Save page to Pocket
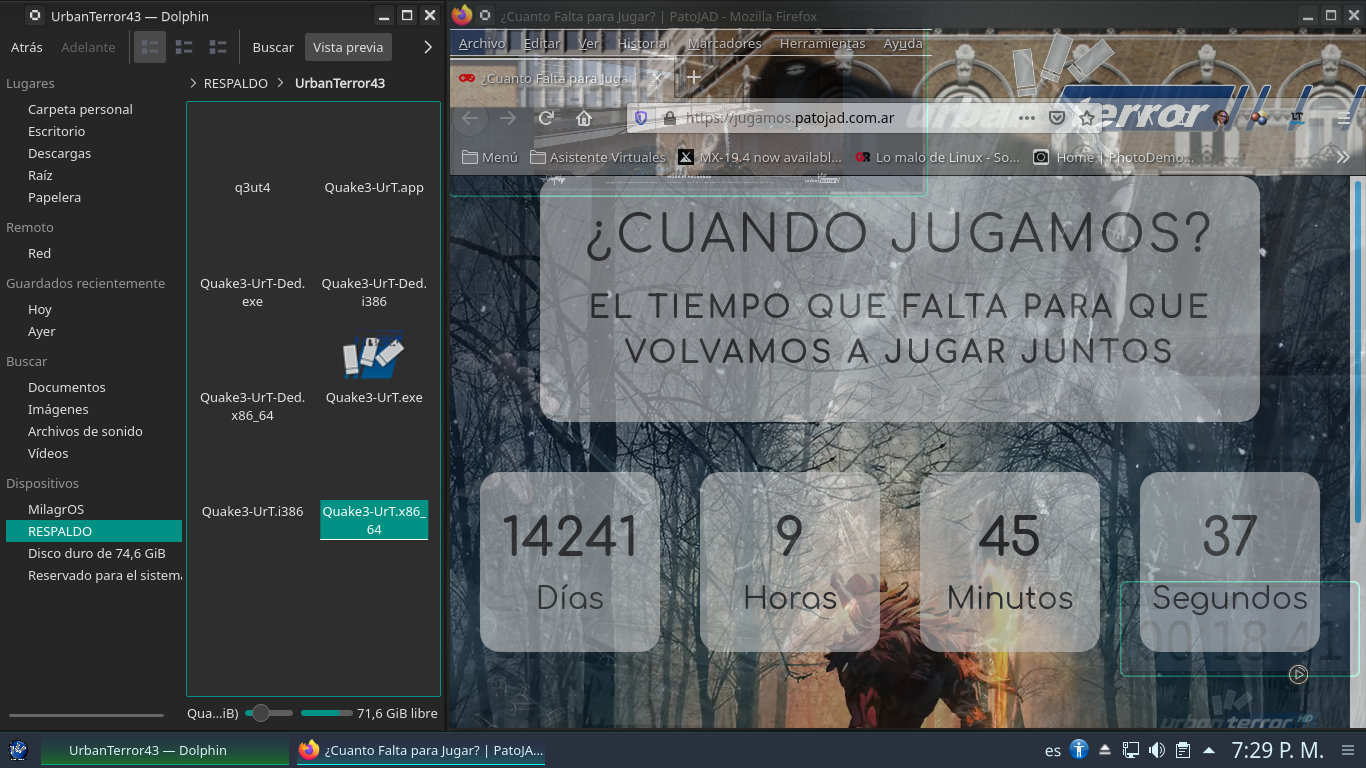This screenshot has height=768, width=1366. [1057, 118]
